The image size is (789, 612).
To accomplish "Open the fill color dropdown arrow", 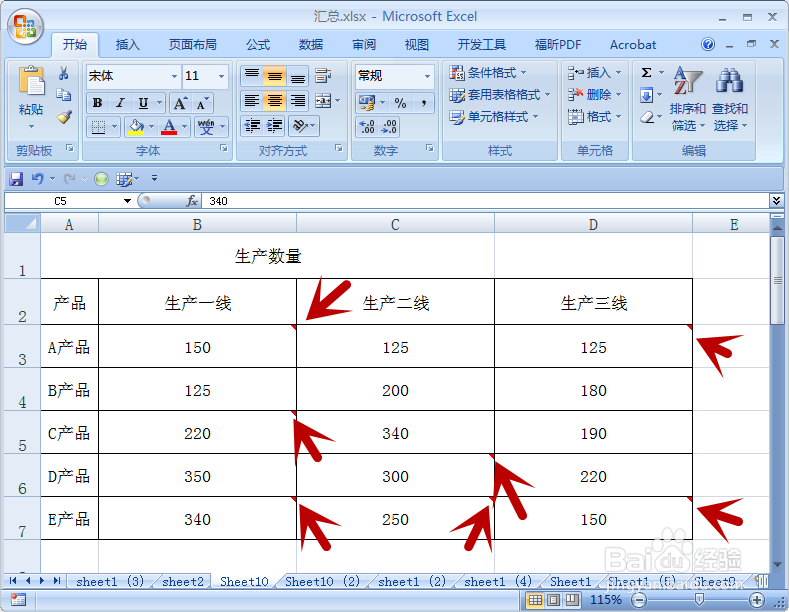I will coord(151,126).
